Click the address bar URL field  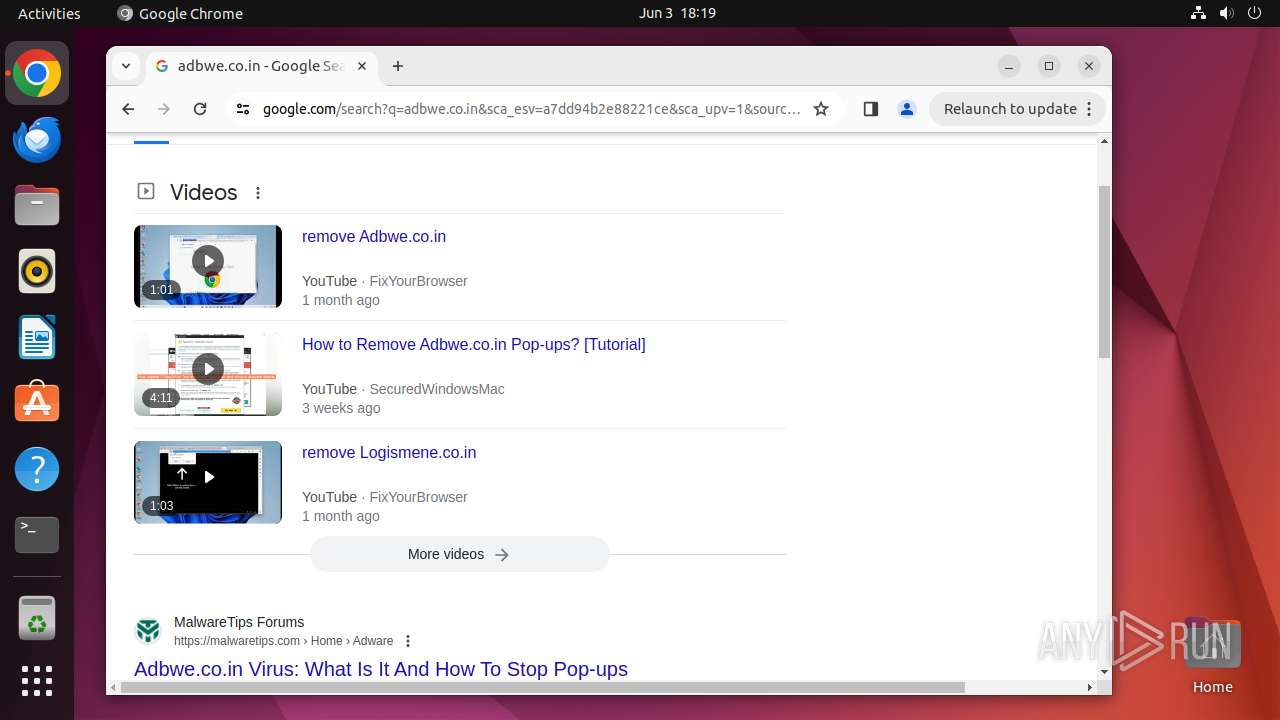point(531,109)
